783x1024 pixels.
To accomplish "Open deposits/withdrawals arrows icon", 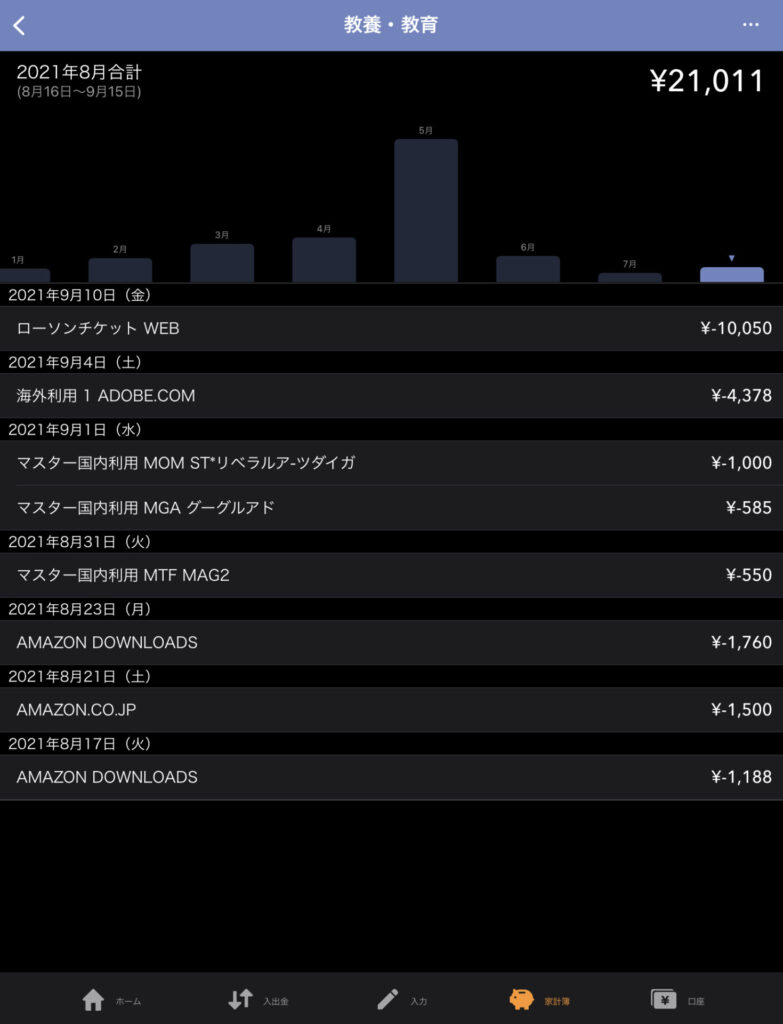I will coord(240,999).
